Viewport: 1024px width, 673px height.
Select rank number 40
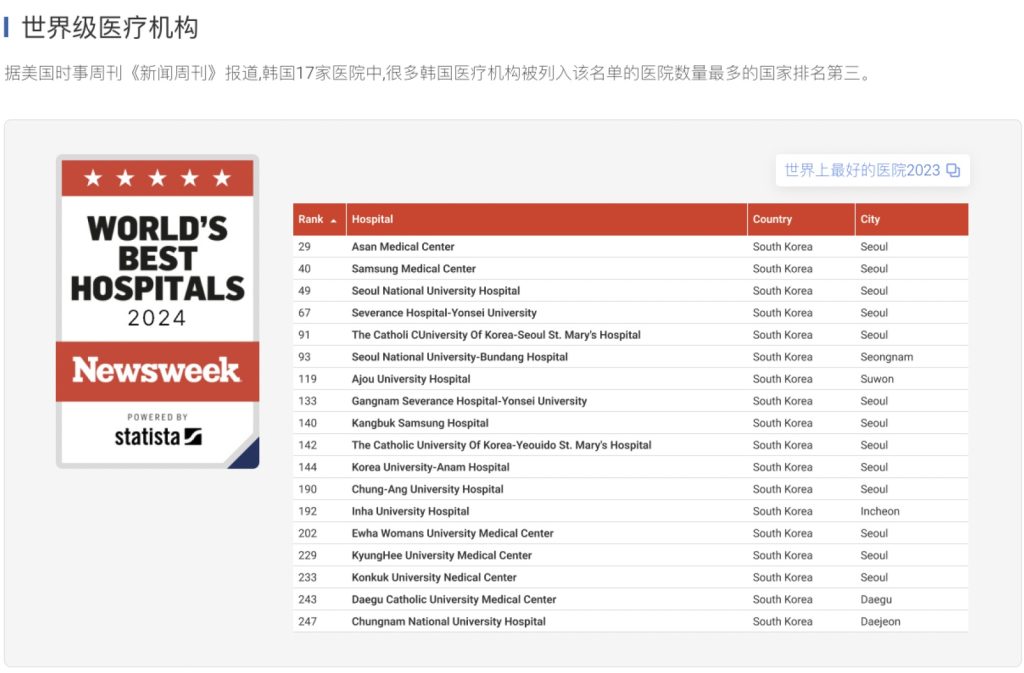pyautogui.click(x=304, y=269)
